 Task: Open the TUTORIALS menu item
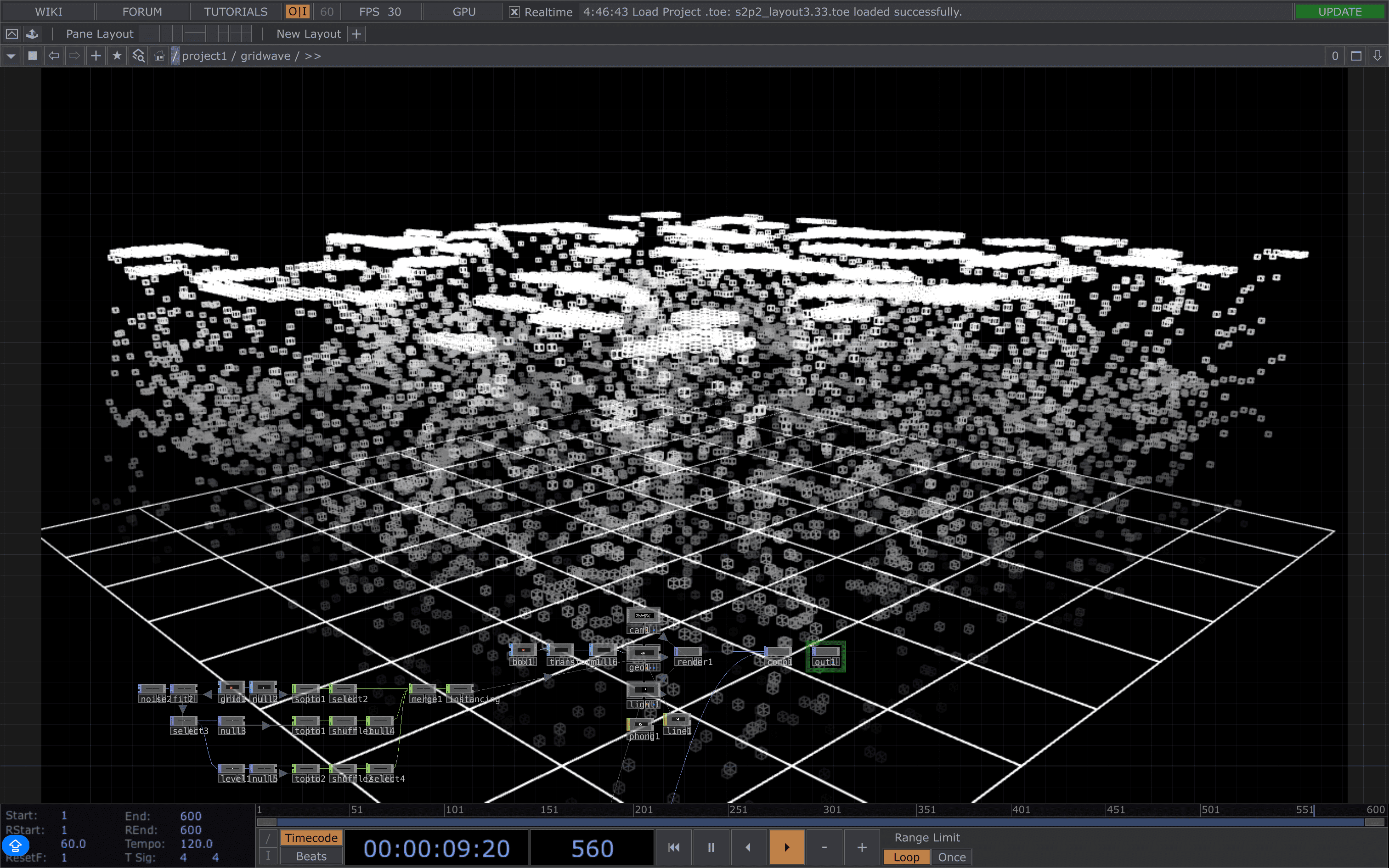(235, 11)
